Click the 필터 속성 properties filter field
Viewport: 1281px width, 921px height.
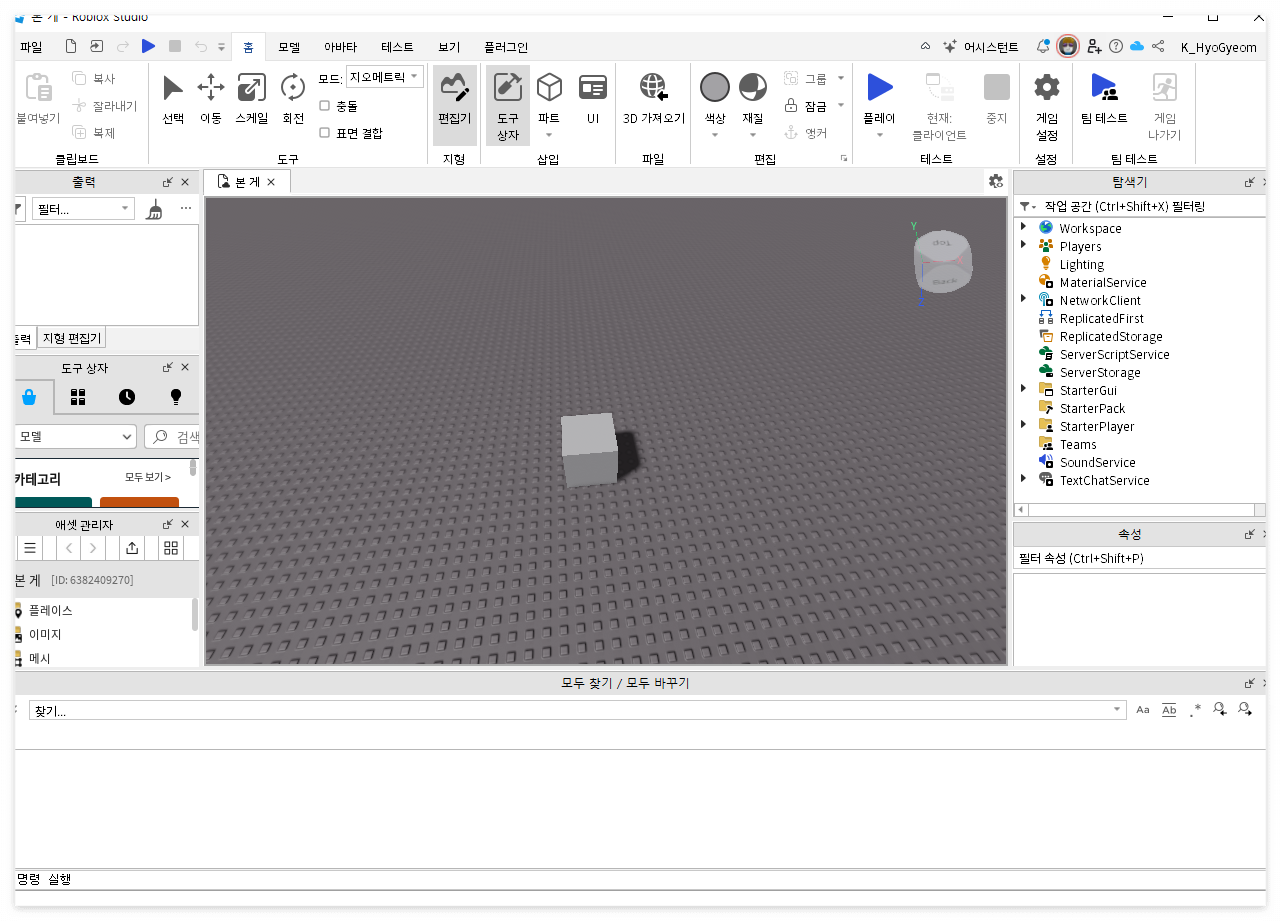tap(1139, 558)
